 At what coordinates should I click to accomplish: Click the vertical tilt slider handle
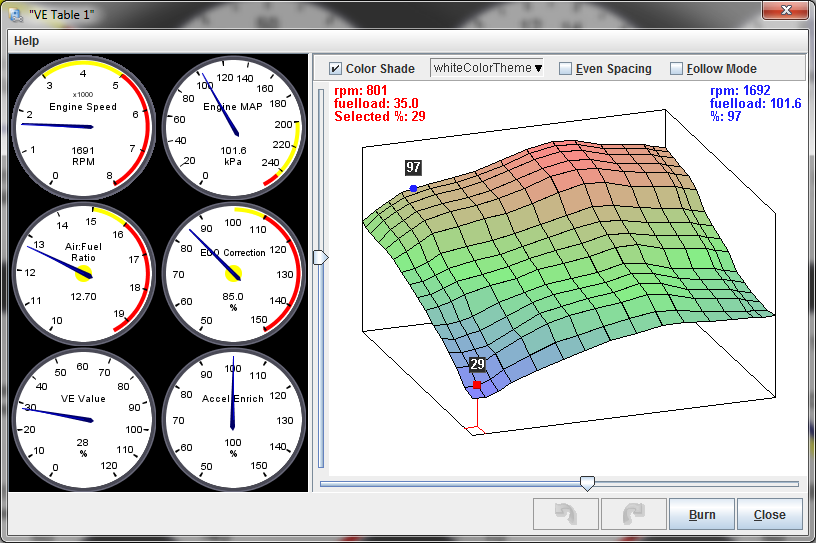(x=320, y=258)
